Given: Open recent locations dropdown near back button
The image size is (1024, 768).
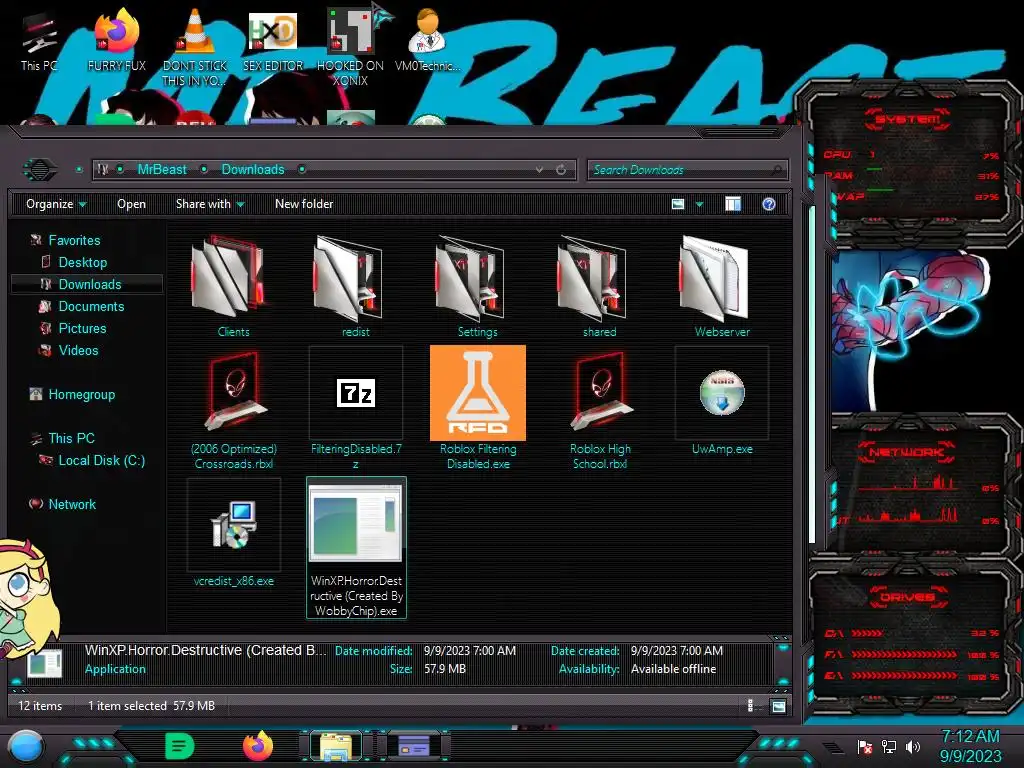Looking at the screenshot, I should (79, 170).
